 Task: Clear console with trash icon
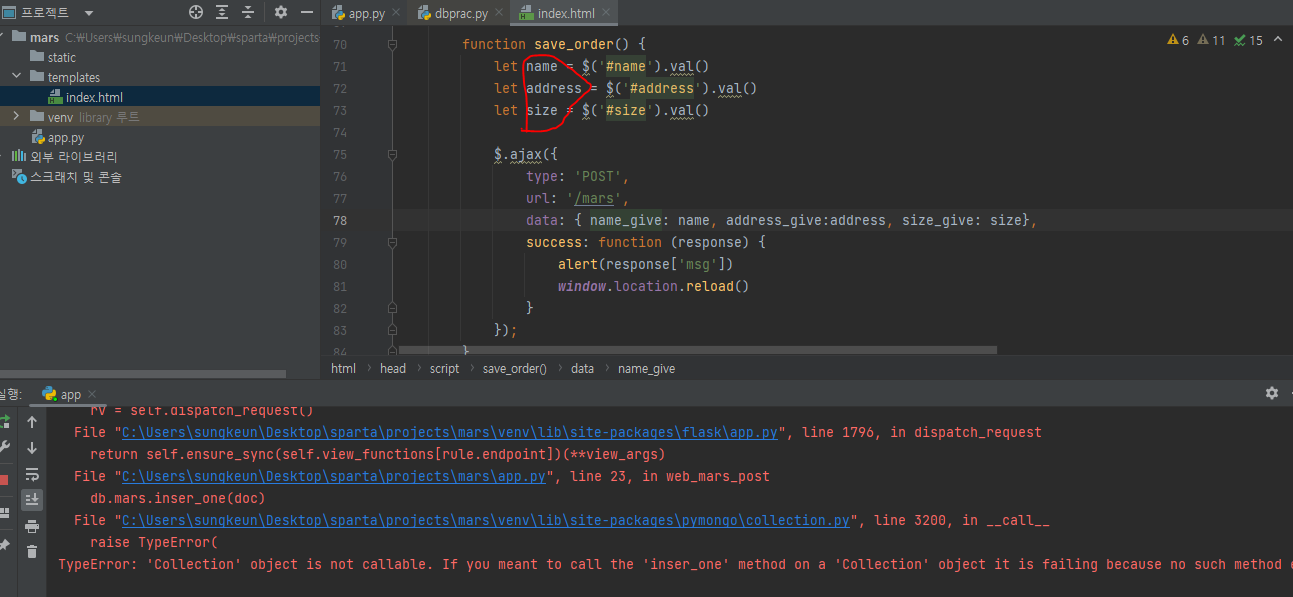point(32,551)
